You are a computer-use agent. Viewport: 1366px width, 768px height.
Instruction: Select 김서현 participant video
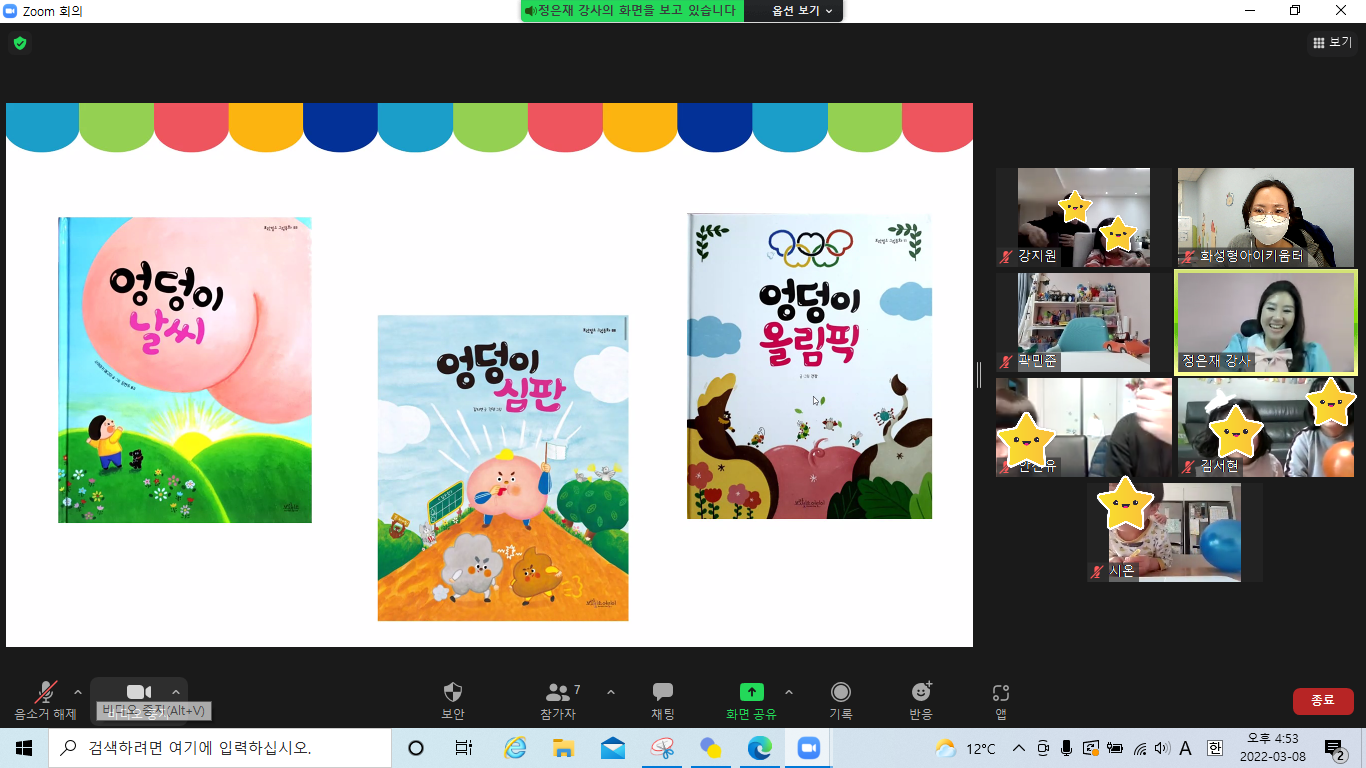point(1265,427)
